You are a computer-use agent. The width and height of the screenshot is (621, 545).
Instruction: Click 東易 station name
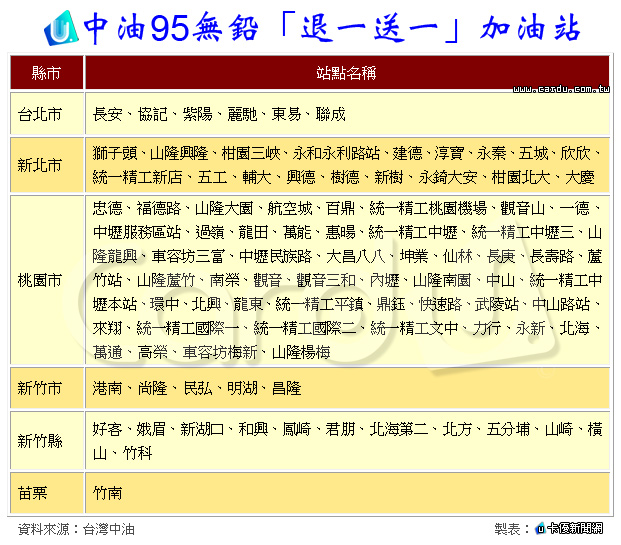tap(286, 114)
